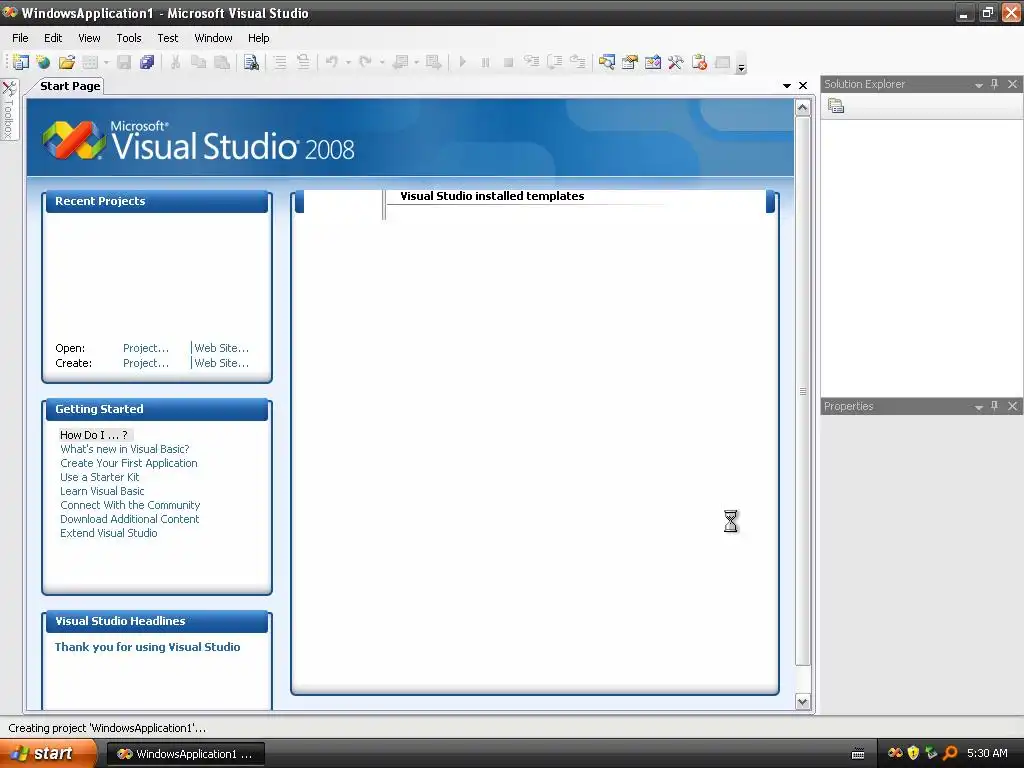Screen dimensions: 1024x768
Task: Open the Window menu
Action: (x=213, y=38)
